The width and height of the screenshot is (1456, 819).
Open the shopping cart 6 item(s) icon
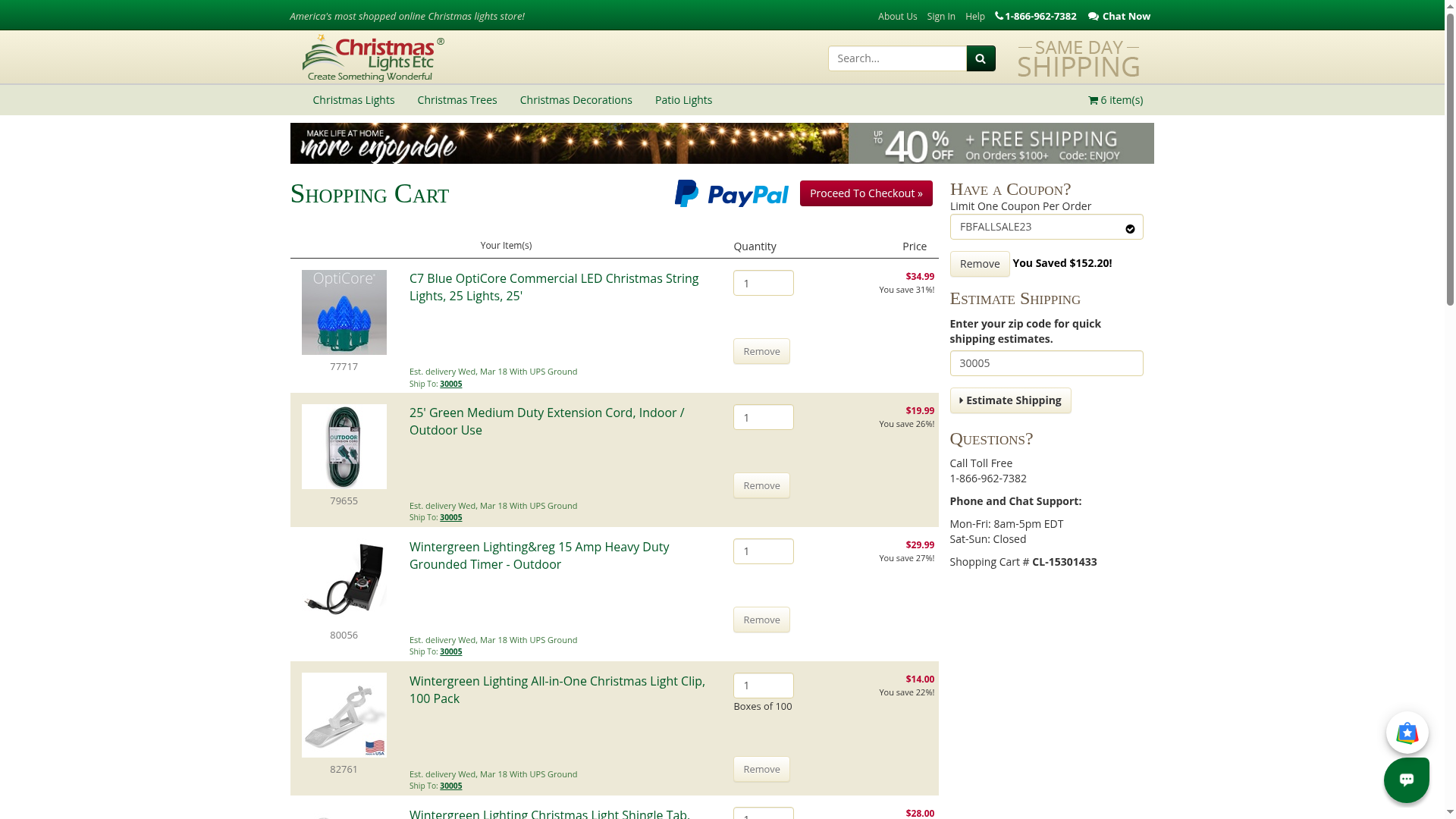pos(1093,100)
